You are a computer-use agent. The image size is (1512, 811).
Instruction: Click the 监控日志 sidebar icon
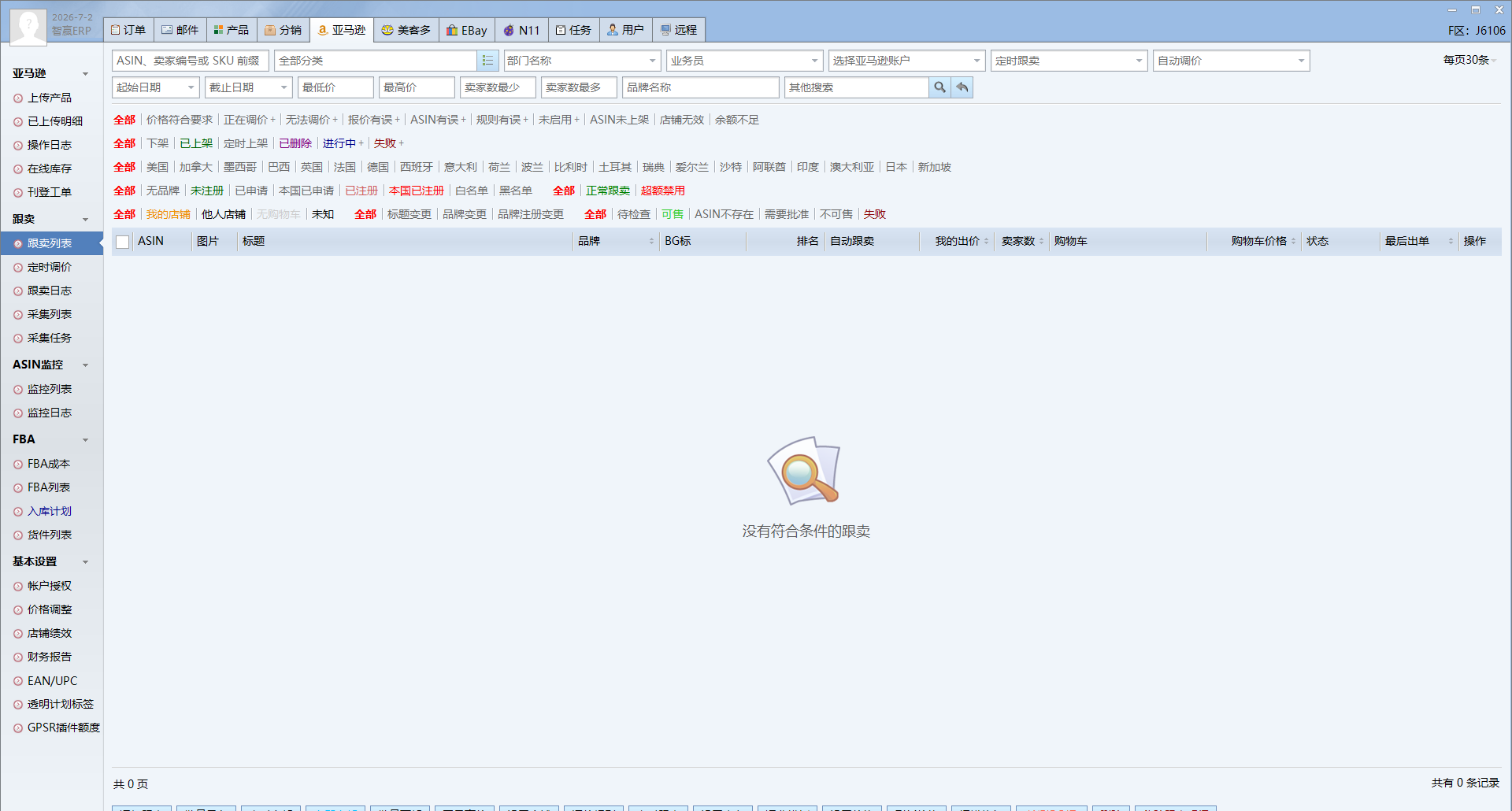pos(18,413)
